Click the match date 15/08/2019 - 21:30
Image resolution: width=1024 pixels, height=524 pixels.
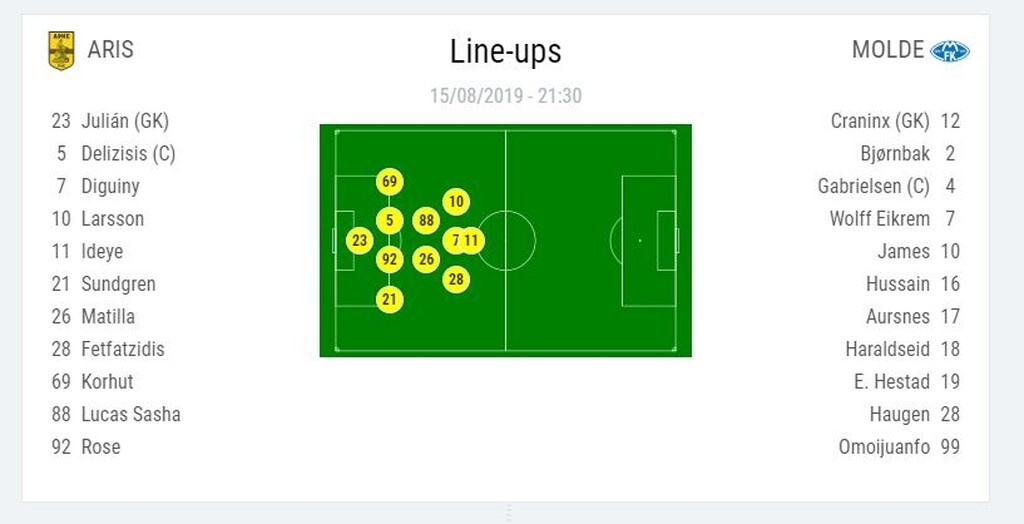pos(506,96)
